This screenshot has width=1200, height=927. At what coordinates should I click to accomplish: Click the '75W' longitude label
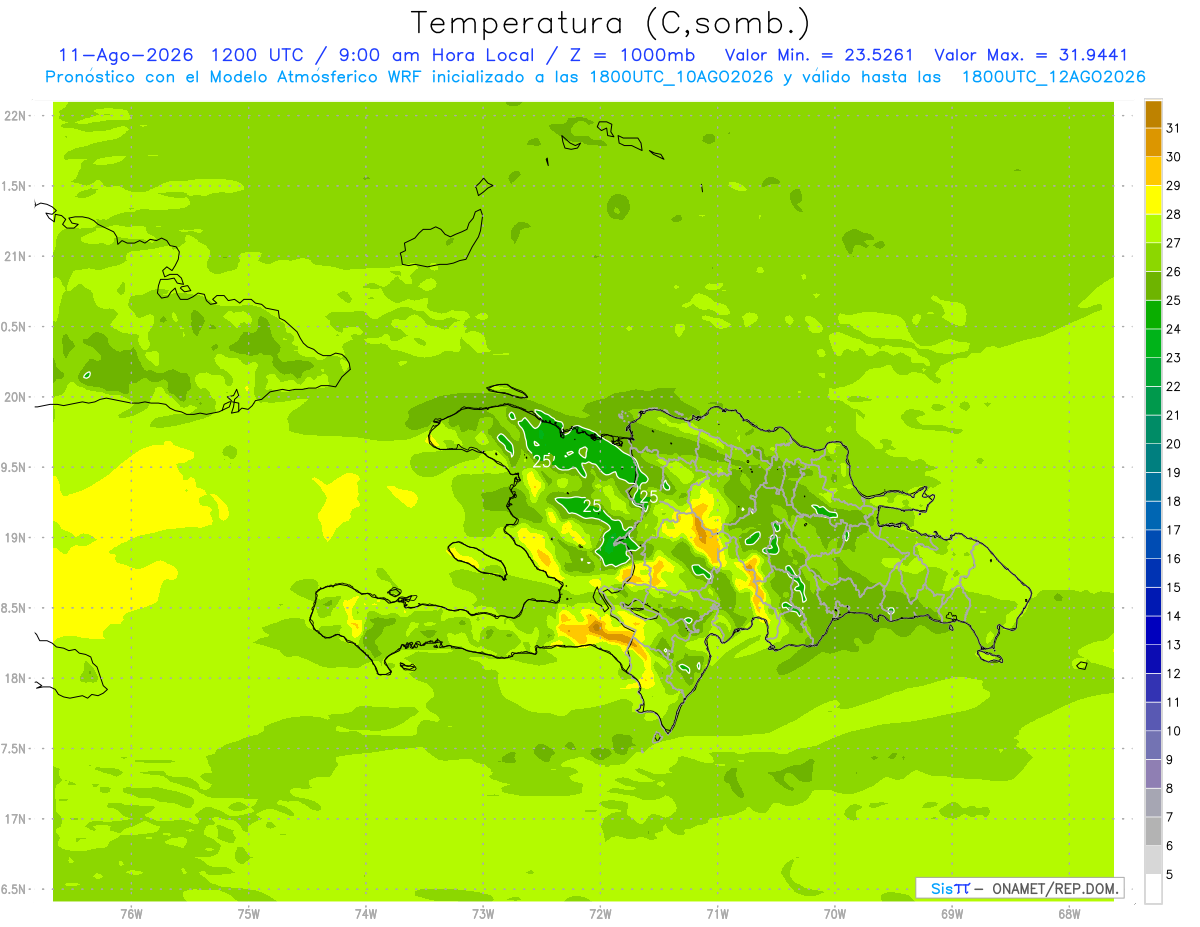pyautogui.click(x=249, y=914)
